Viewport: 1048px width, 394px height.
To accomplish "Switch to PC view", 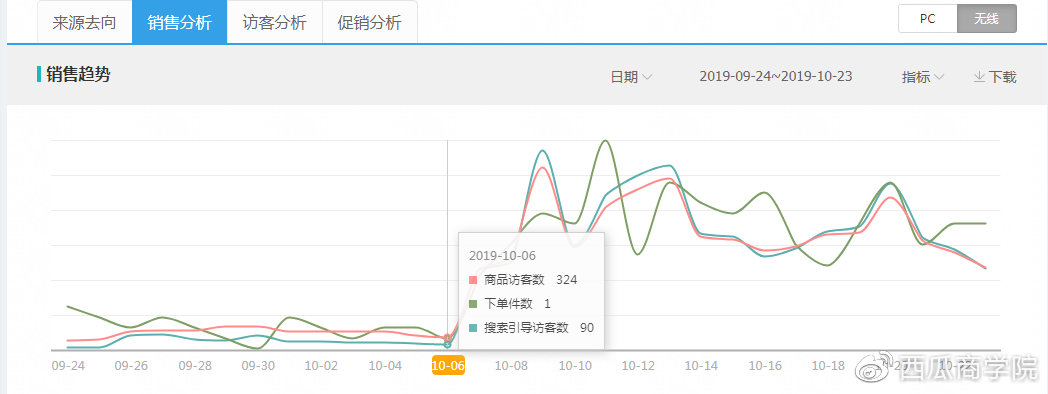I will [x=928, y=19].
